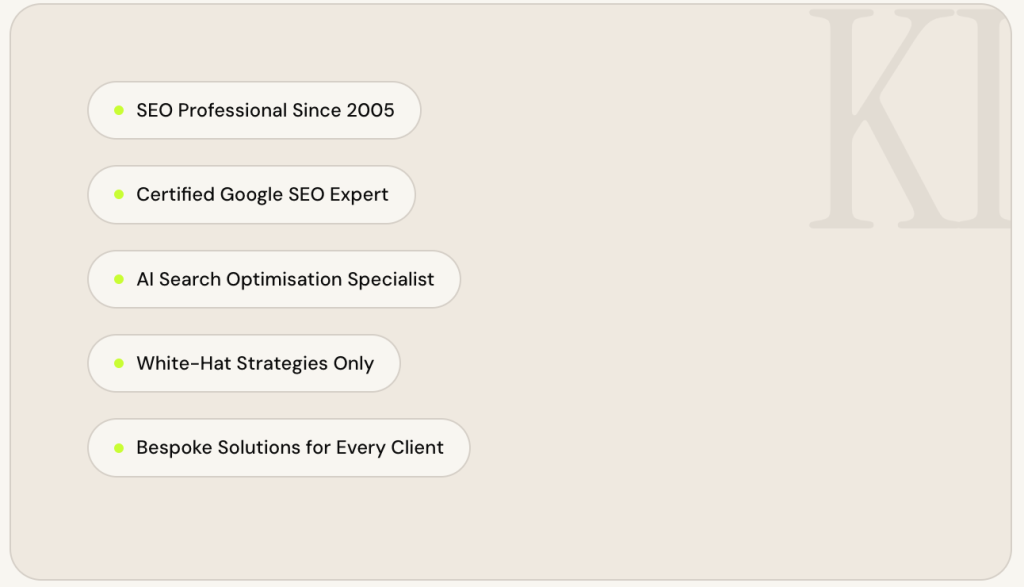
Task: Click the green dot beside Certified Google
Action: pos(119,194)
